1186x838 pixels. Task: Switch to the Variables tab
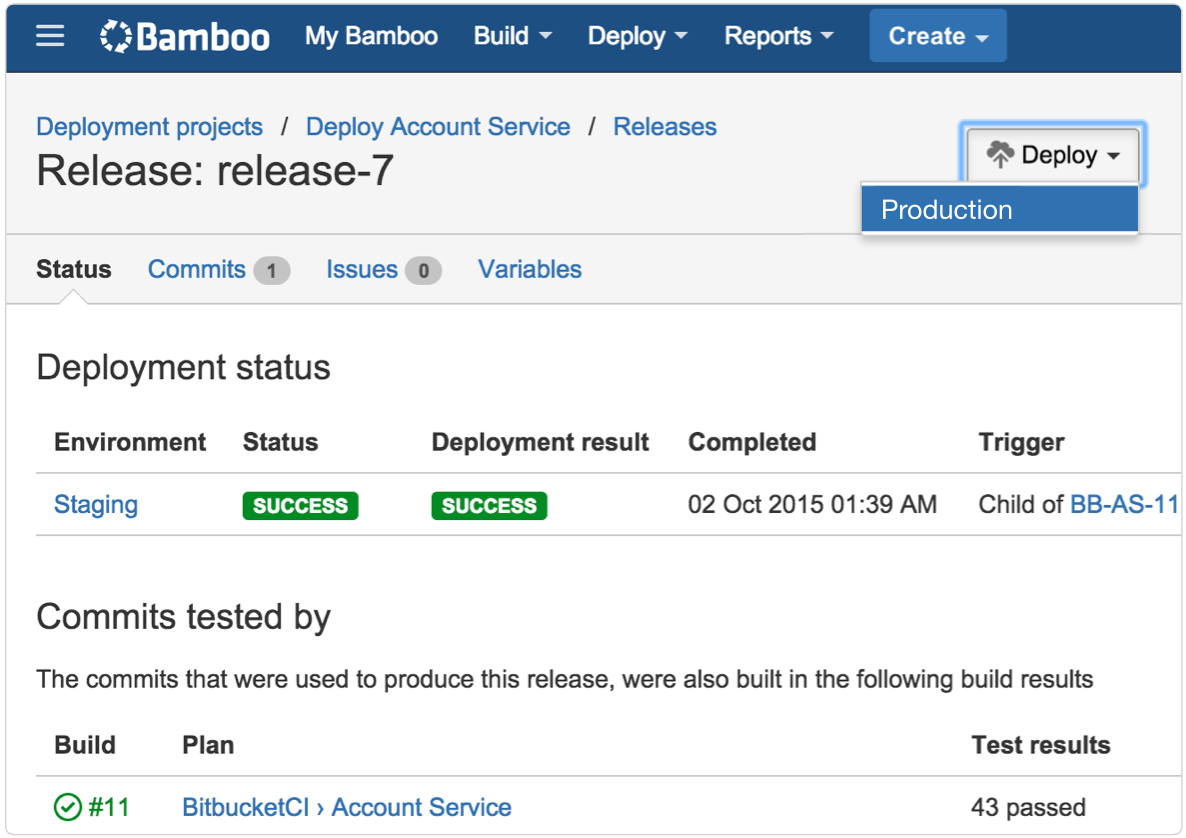(x=529, y=270)
